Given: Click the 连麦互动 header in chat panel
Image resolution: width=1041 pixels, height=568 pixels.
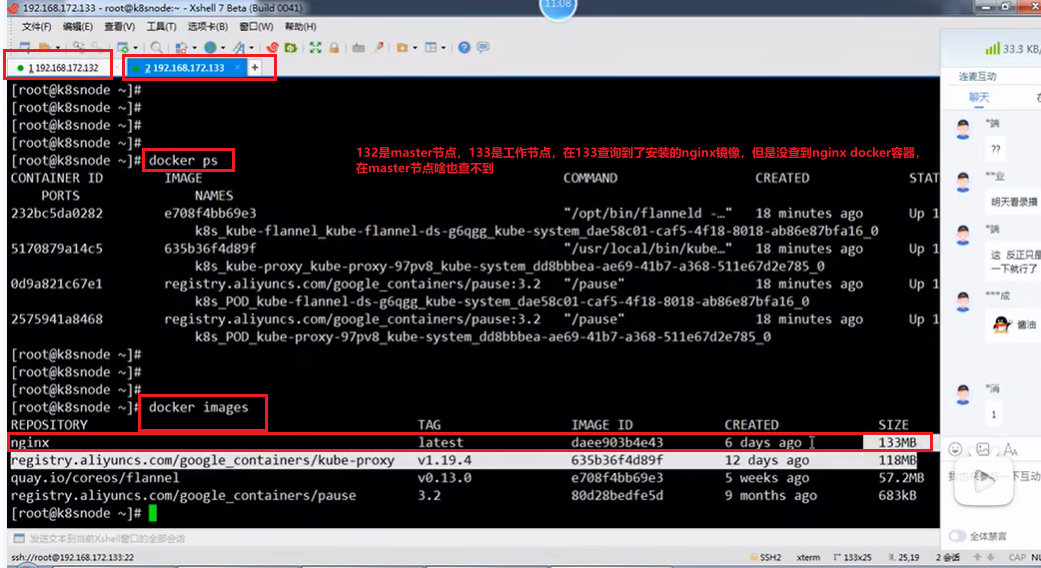Looking at the screenshot, I should pyautogui.click(x=977, y=76).
